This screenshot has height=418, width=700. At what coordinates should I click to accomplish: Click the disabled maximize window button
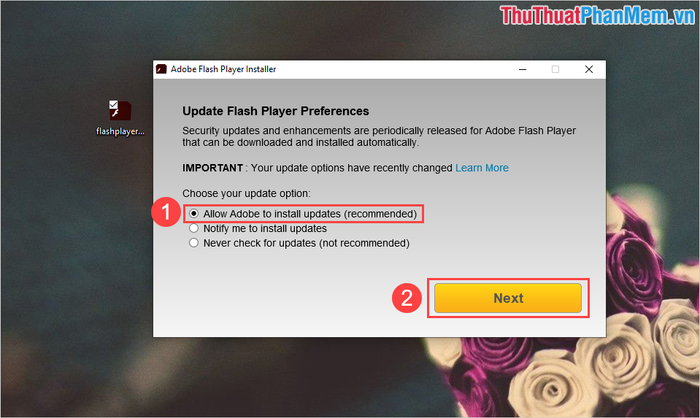(555, 69)
